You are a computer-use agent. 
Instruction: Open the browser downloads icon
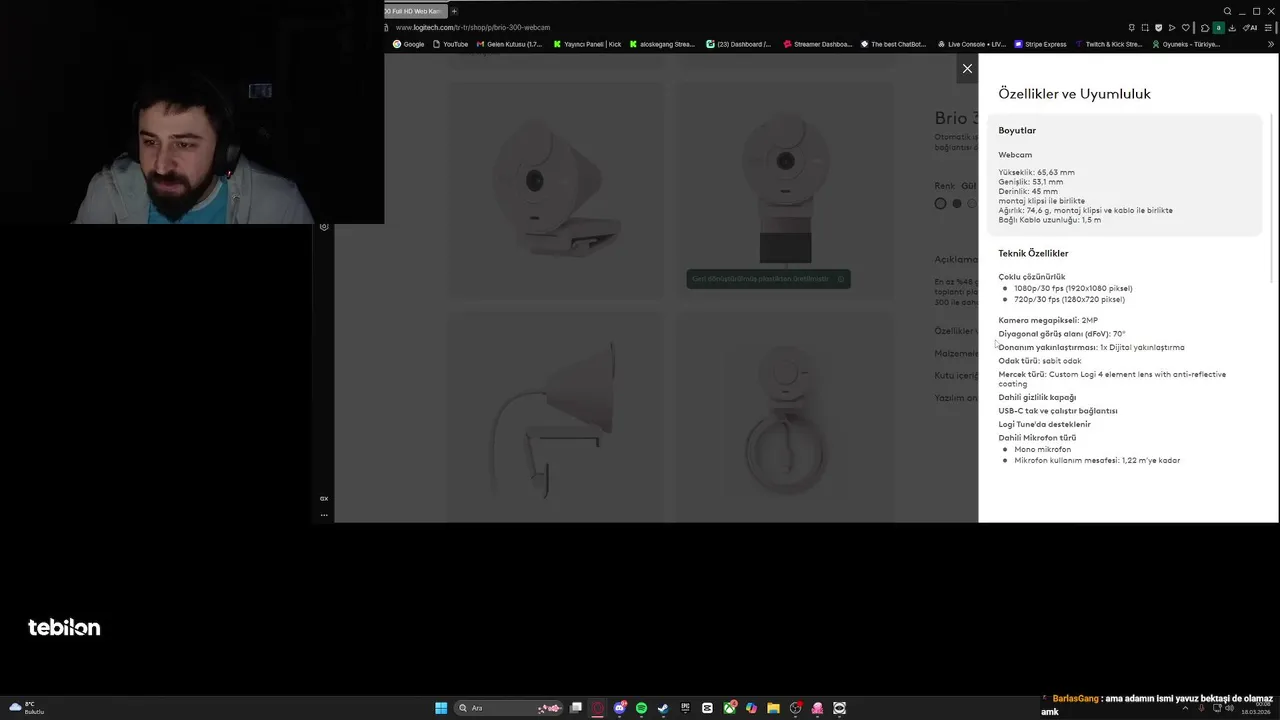(1232, 27)
